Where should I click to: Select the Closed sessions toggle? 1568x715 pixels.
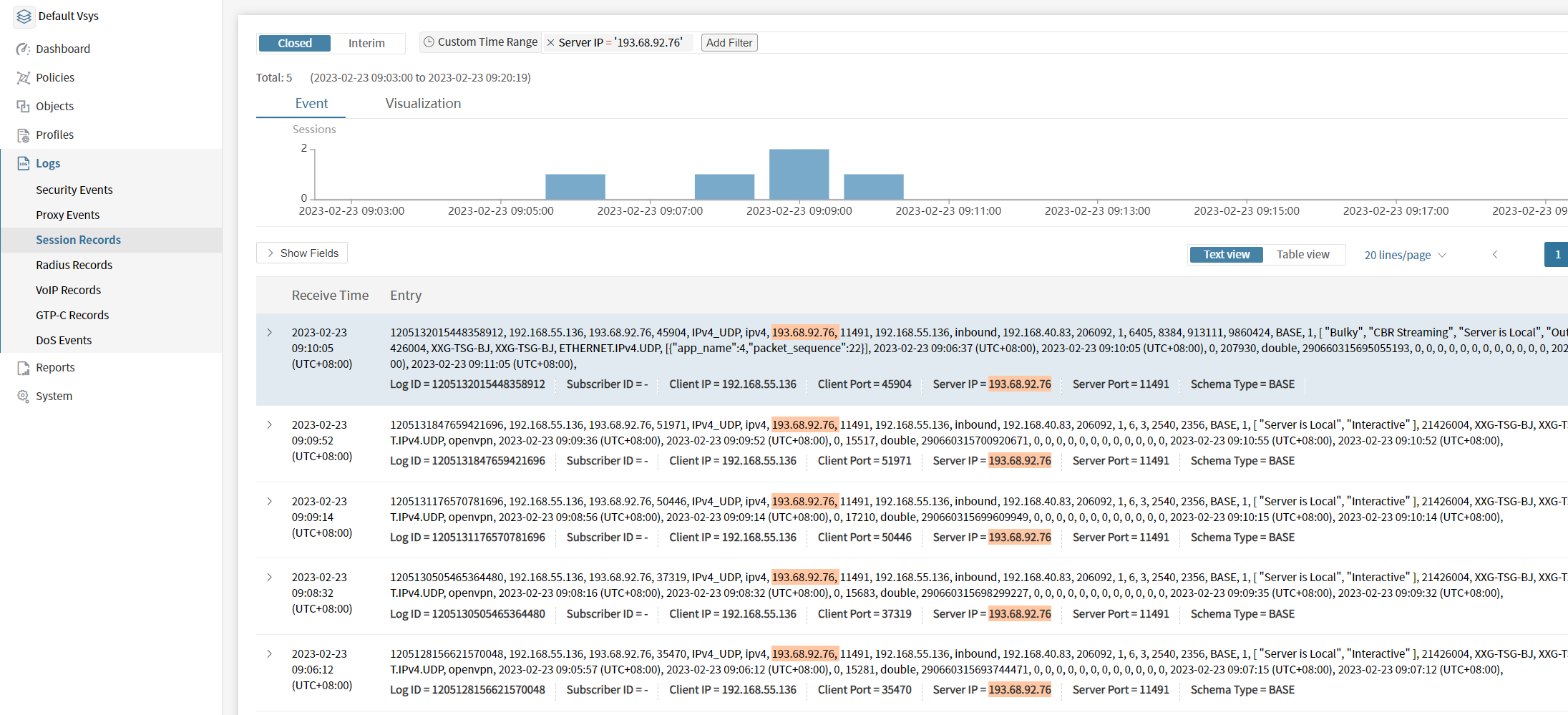click(x=295, y=43)
